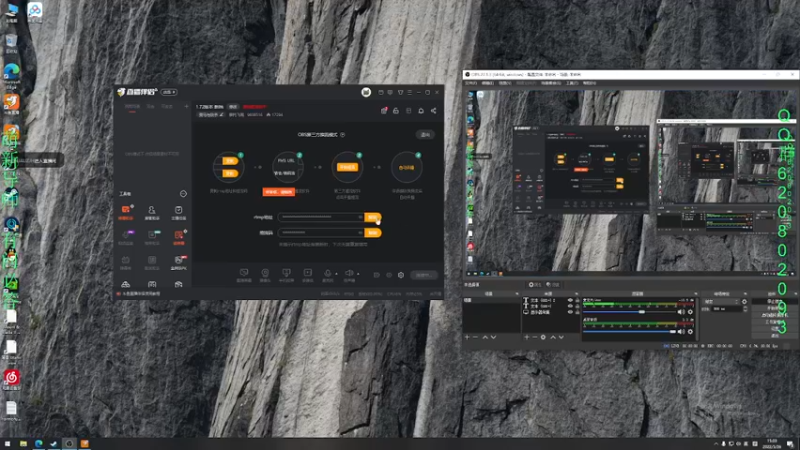Screen dimensions: 800x450
Task: Open Filters button in OBS source toolbar
Action: (x=553, y=285)
